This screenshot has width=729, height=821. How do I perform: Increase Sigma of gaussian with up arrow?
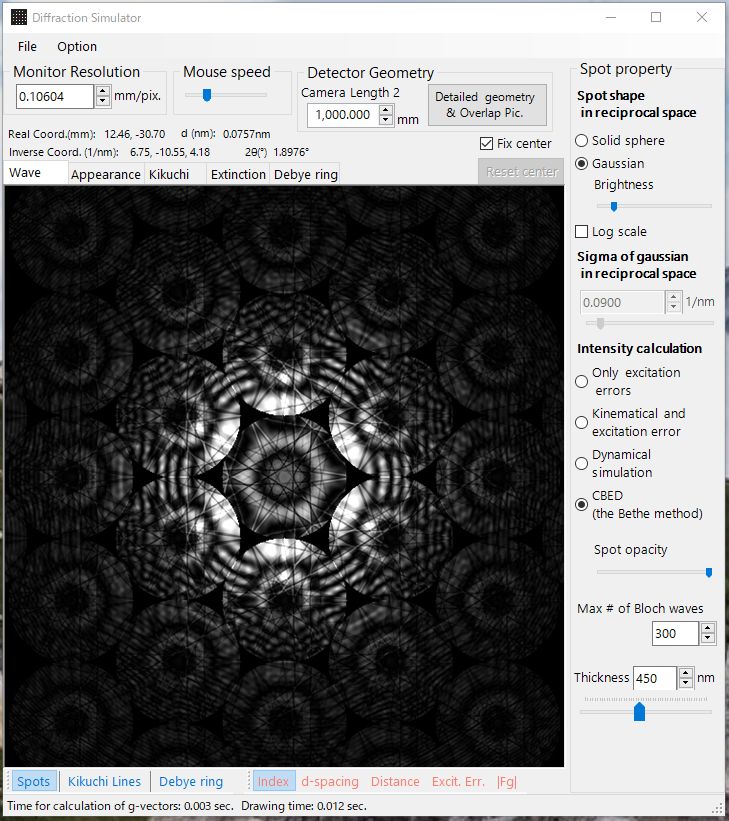coord(673,297)
